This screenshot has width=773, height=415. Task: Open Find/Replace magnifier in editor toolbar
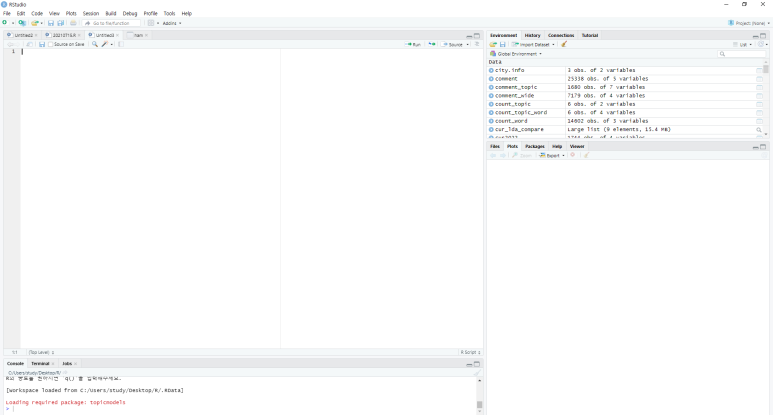click(95, 44)
